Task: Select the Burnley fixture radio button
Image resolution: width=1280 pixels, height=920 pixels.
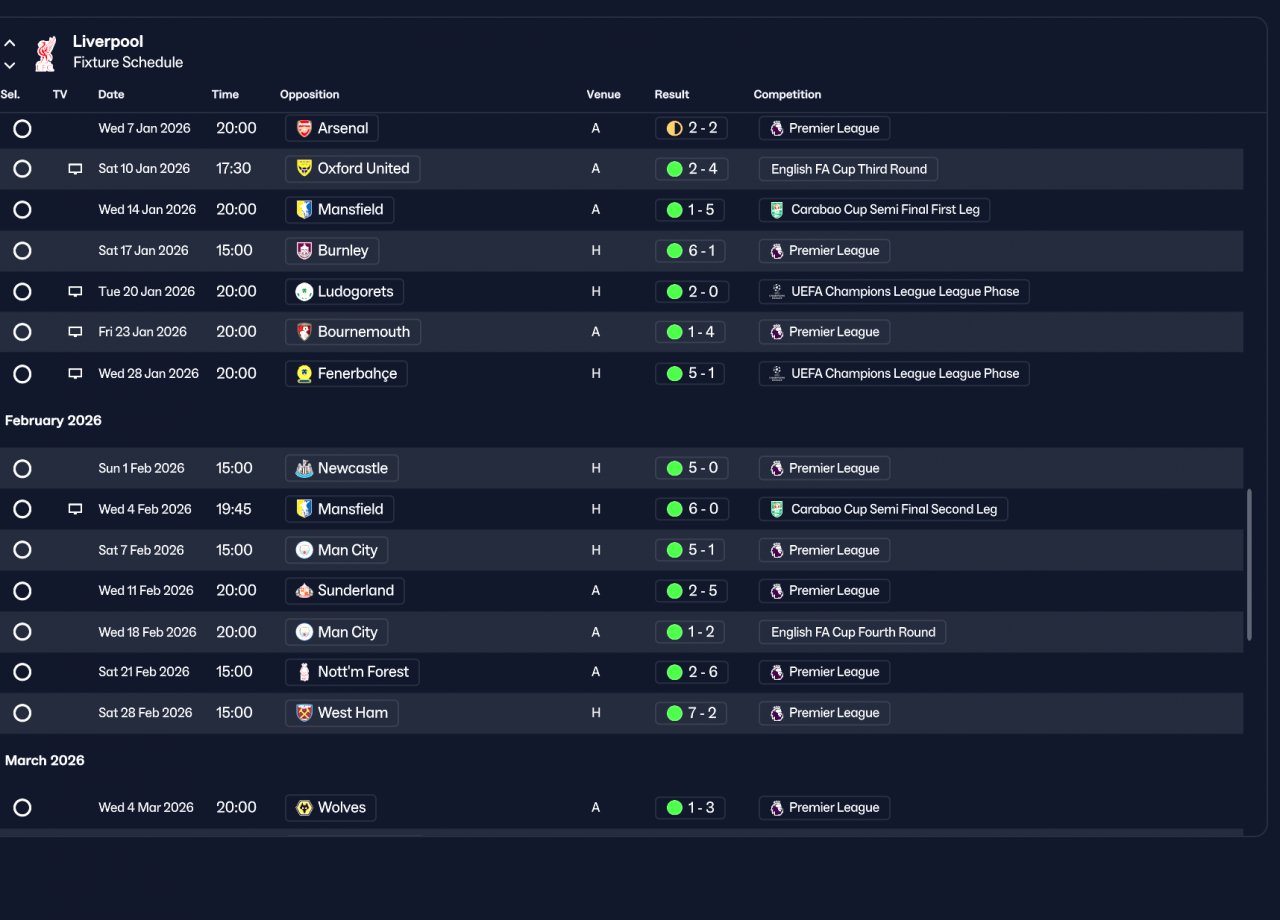Action: [22, 251]
